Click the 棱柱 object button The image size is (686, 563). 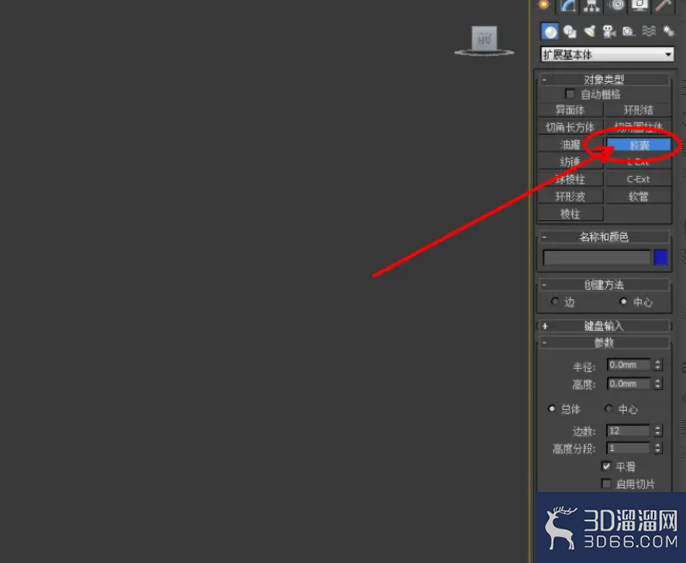[570, 214]
